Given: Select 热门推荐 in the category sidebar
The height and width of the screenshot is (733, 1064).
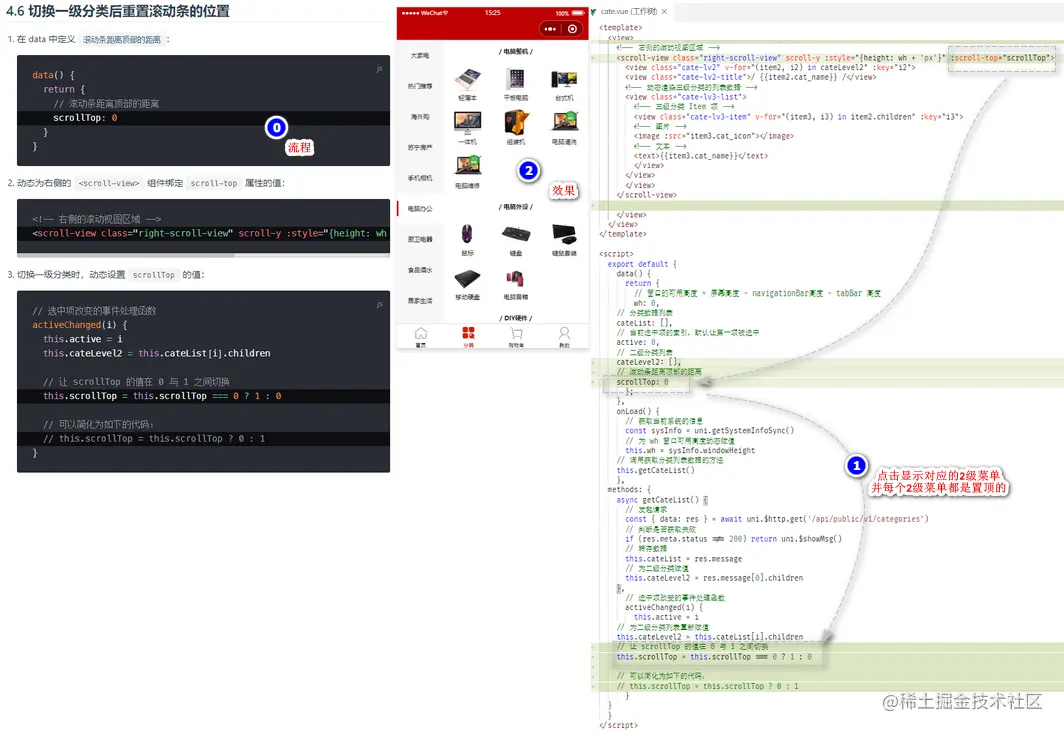Looking at the screenshot, I should (420, 86).
